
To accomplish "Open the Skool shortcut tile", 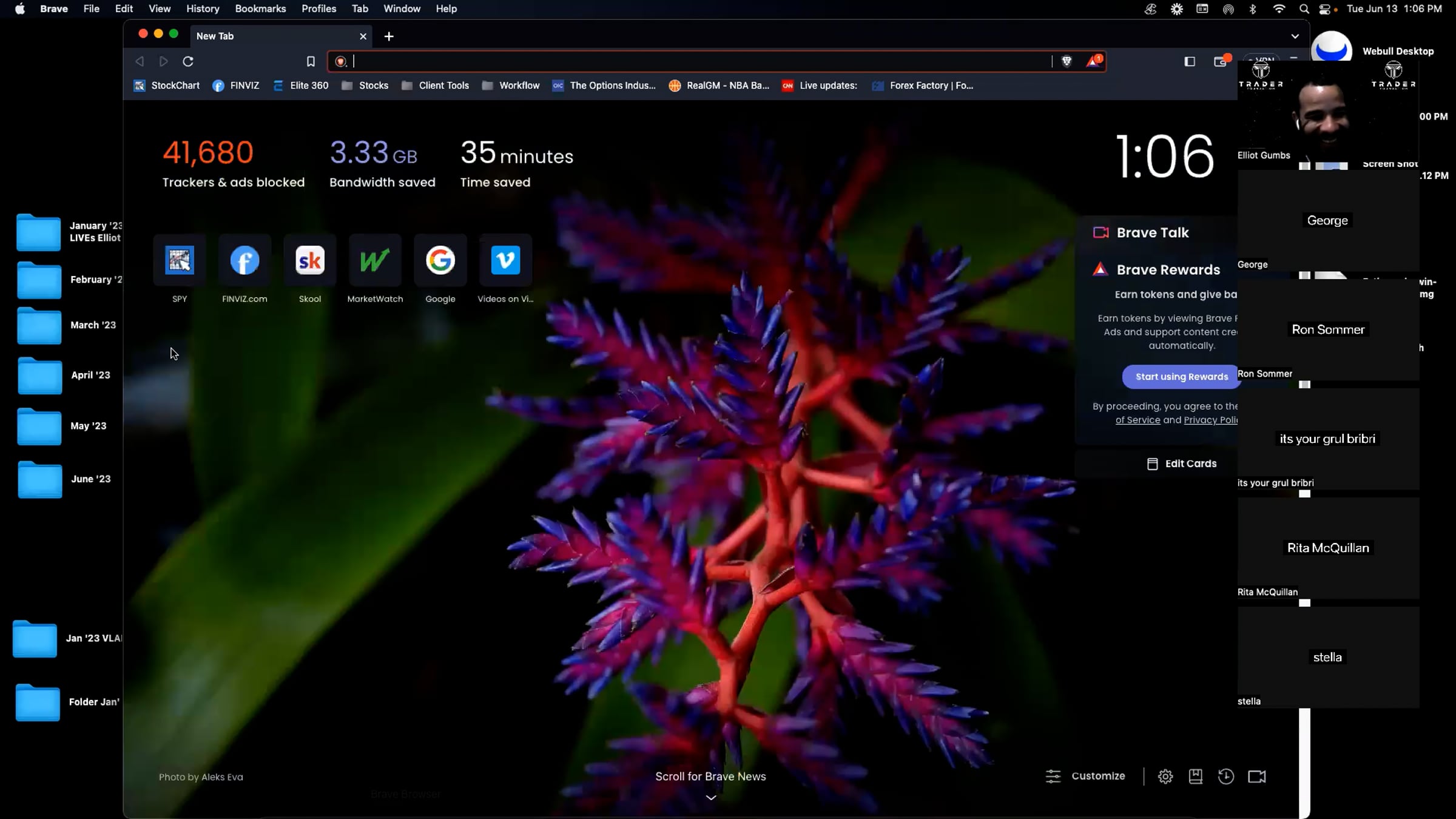I will [309, 261].
